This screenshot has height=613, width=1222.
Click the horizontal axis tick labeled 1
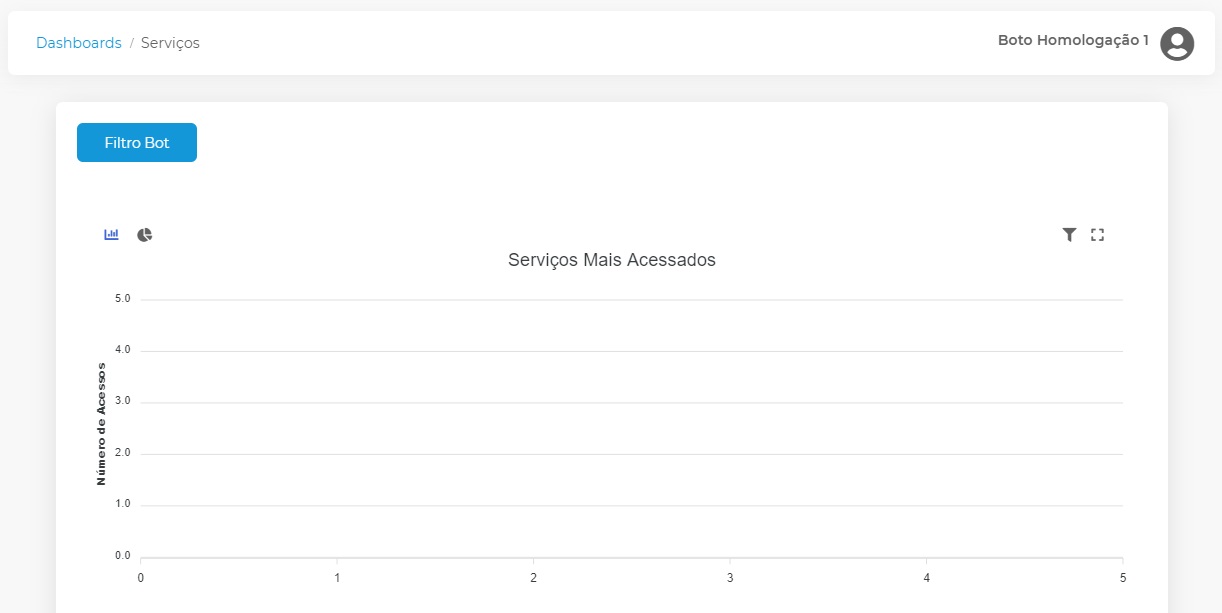tap(337, 578)
